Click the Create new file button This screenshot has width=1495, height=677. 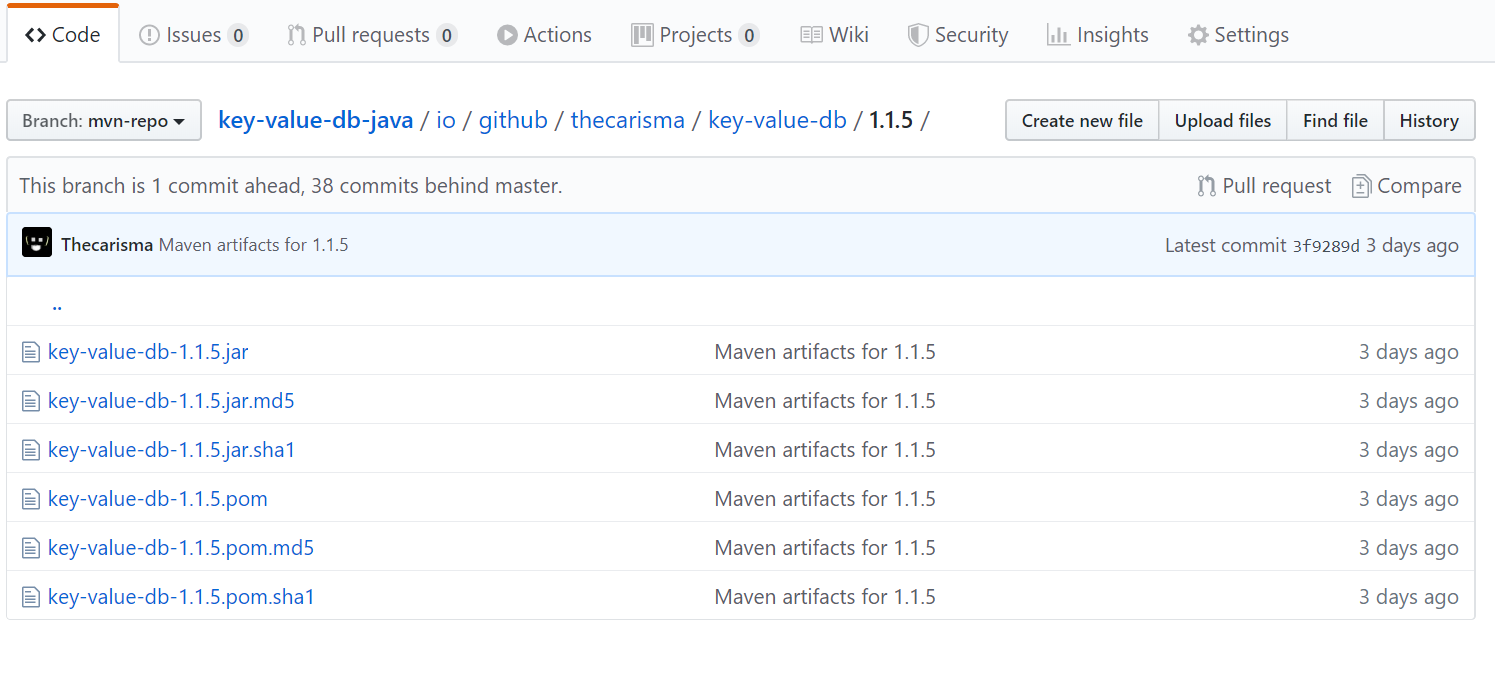(x=1081, y=121)
